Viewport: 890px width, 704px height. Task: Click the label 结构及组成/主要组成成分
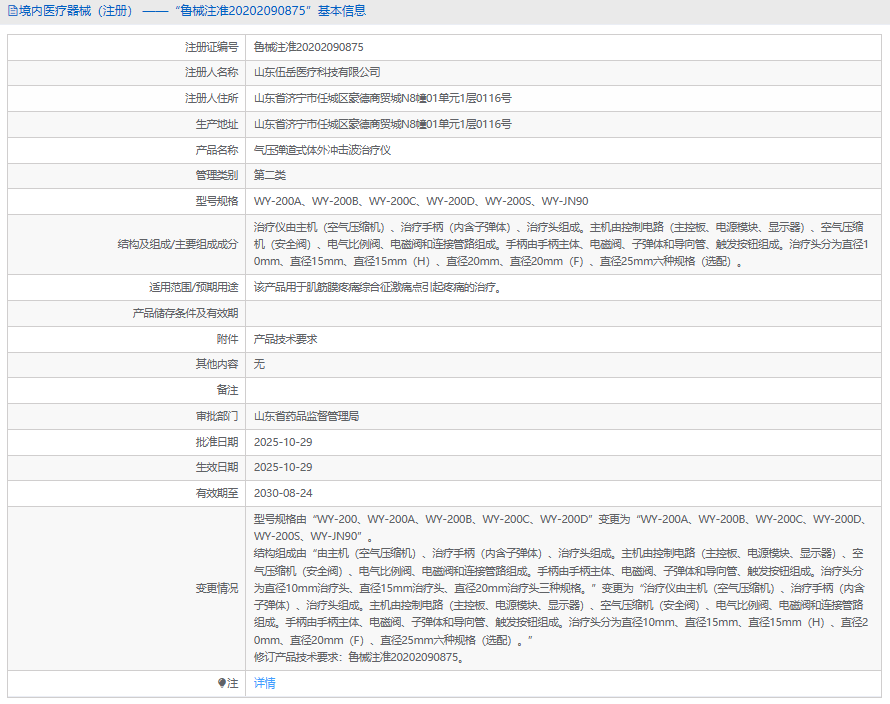[178, 244]
